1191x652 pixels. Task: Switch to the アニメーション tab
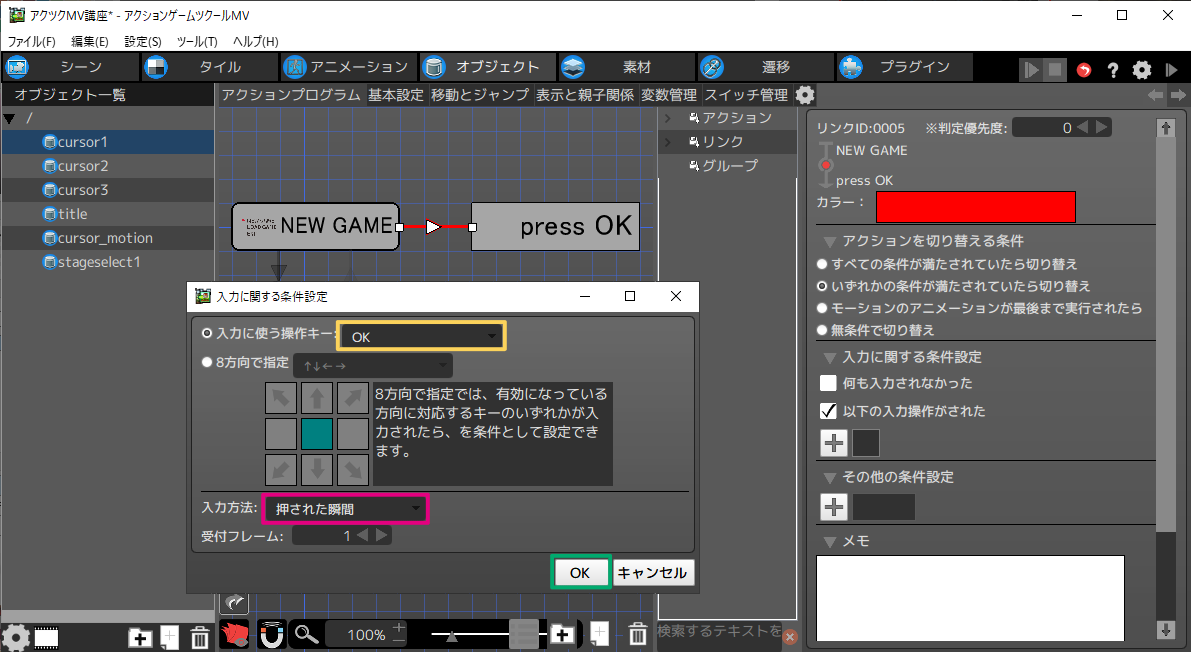tap(346, 67)
